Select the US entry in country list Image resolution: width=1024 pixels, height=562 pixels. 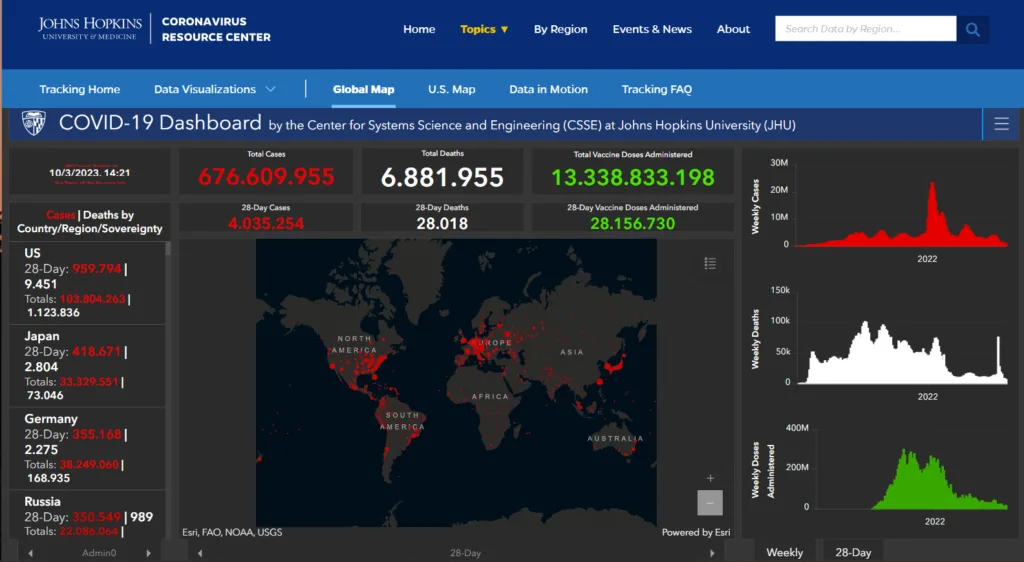pyautogui.click(x=87, y=283)
